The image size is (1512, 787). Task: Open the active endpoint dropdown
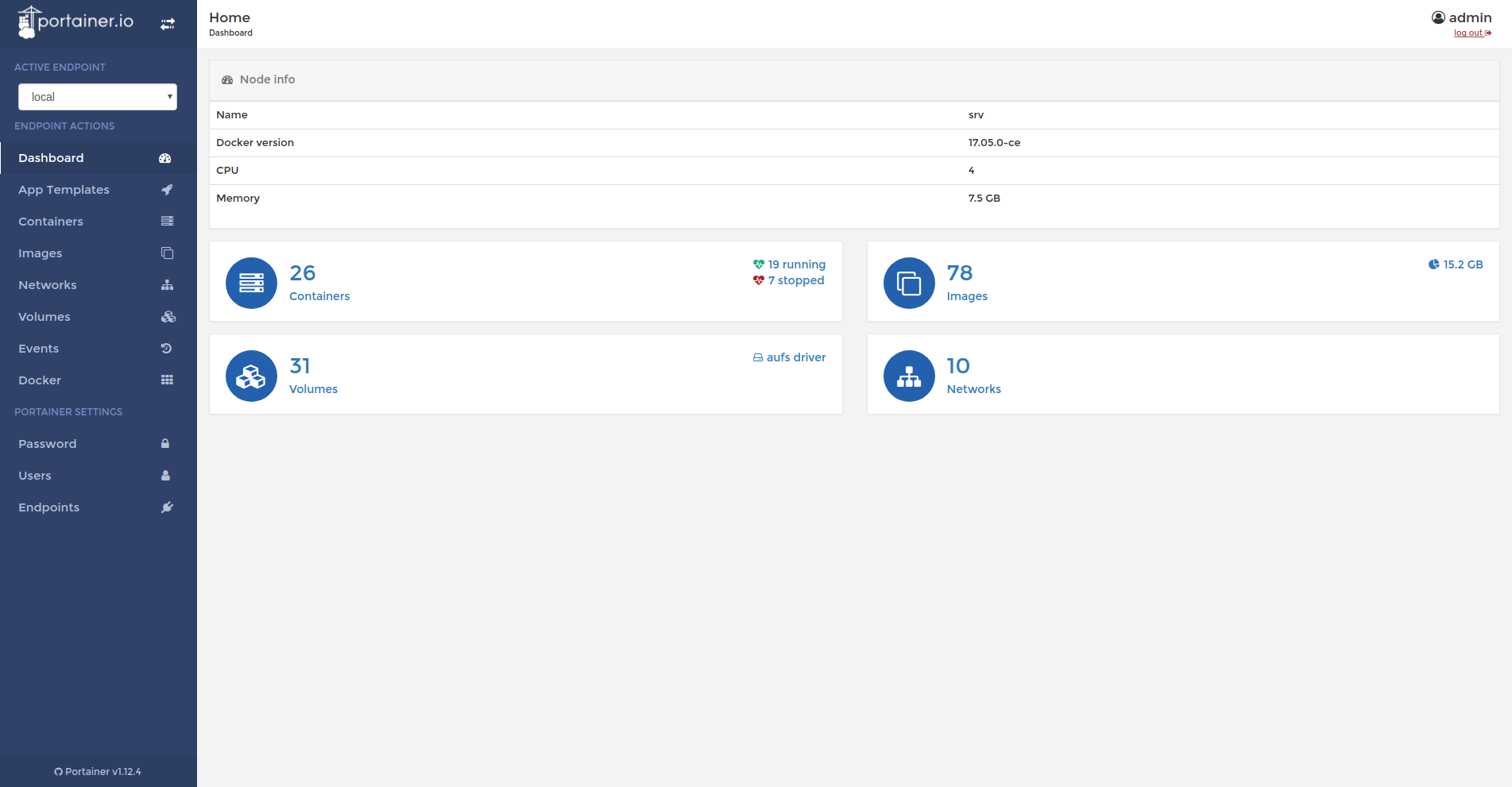pos(98,97)
